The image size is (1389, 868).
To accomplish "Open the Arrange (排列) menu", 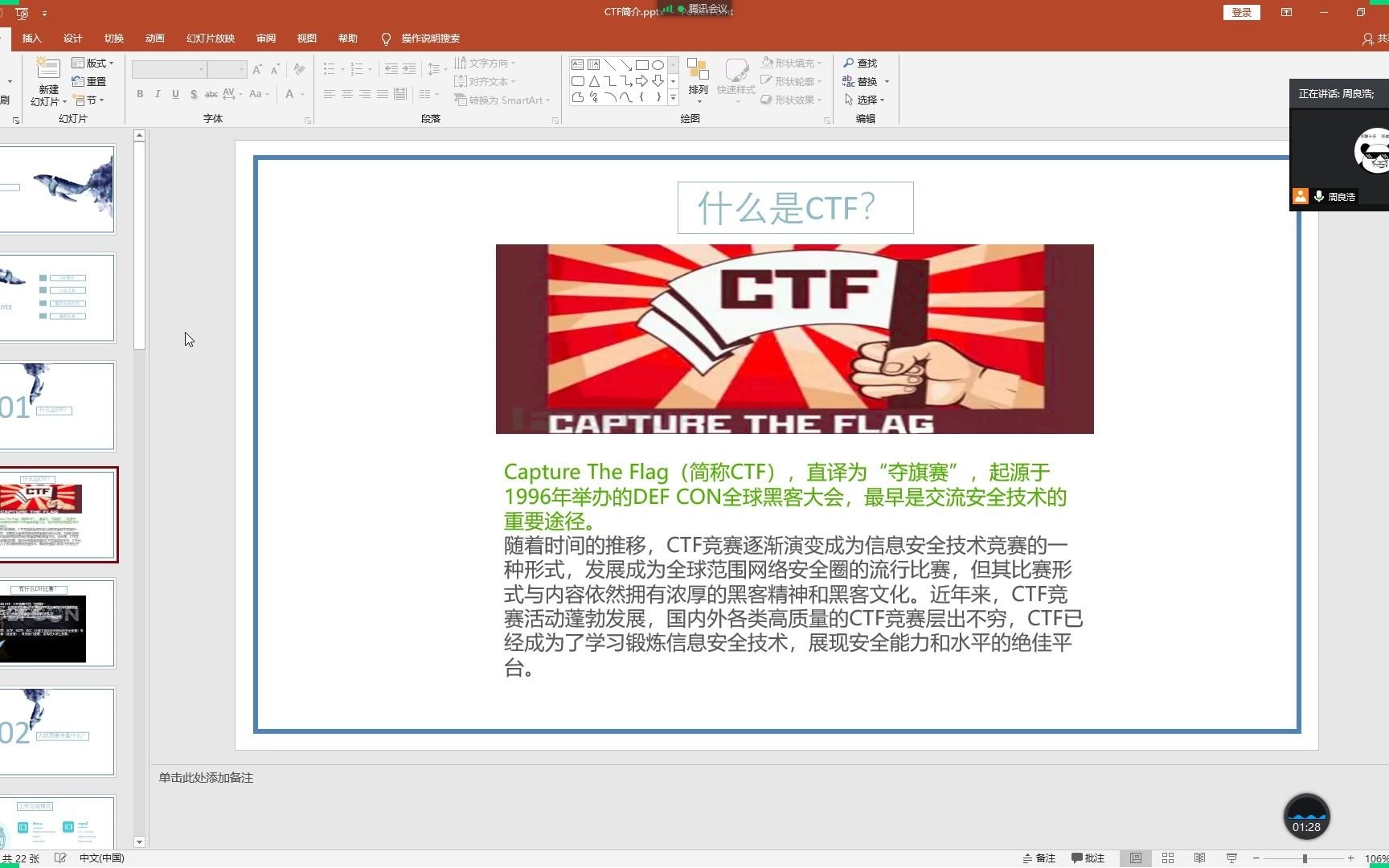I will [699, 80].
